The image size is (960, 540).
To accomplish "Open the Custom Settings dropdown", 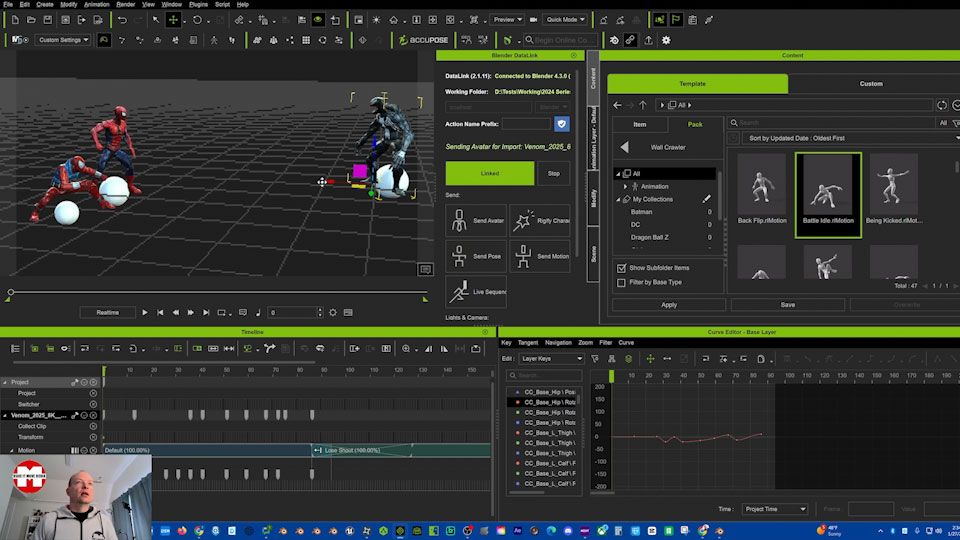I will tap(64, 40).
